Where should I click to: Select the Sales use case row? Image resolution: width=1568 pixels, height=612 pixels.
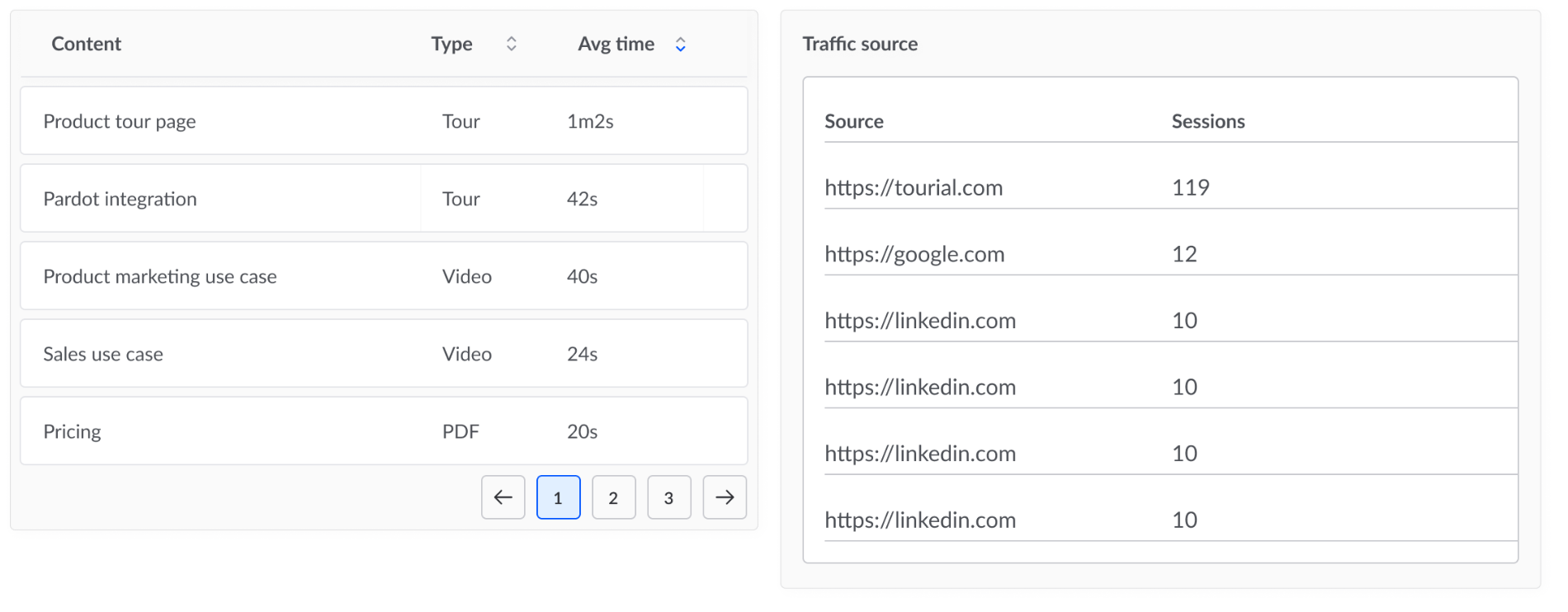tap(103, 354)
